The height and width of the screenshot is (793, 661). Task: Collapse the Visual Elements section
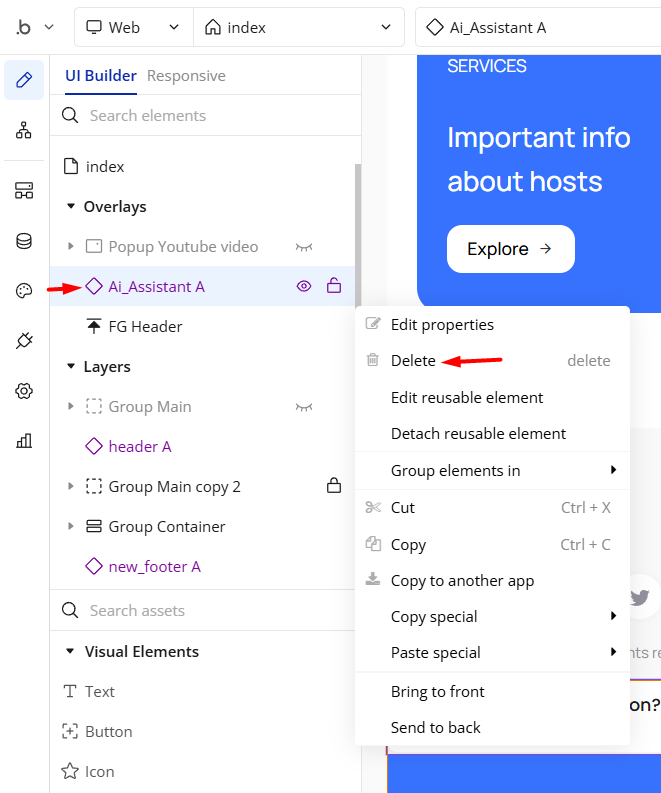tap(70, 651)
